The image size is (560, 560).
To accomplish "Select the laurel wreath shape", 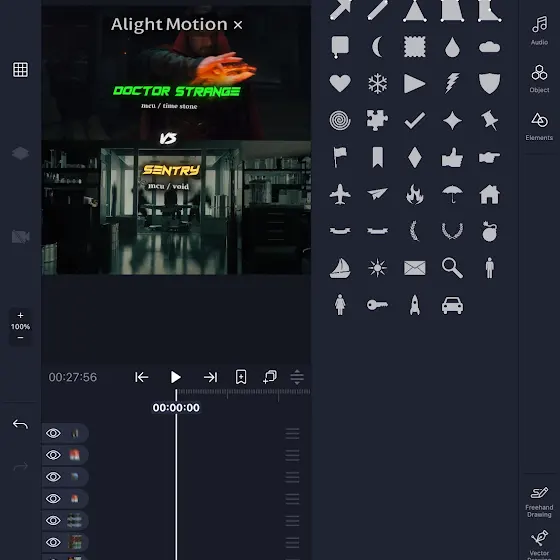I will click(452, 231).
